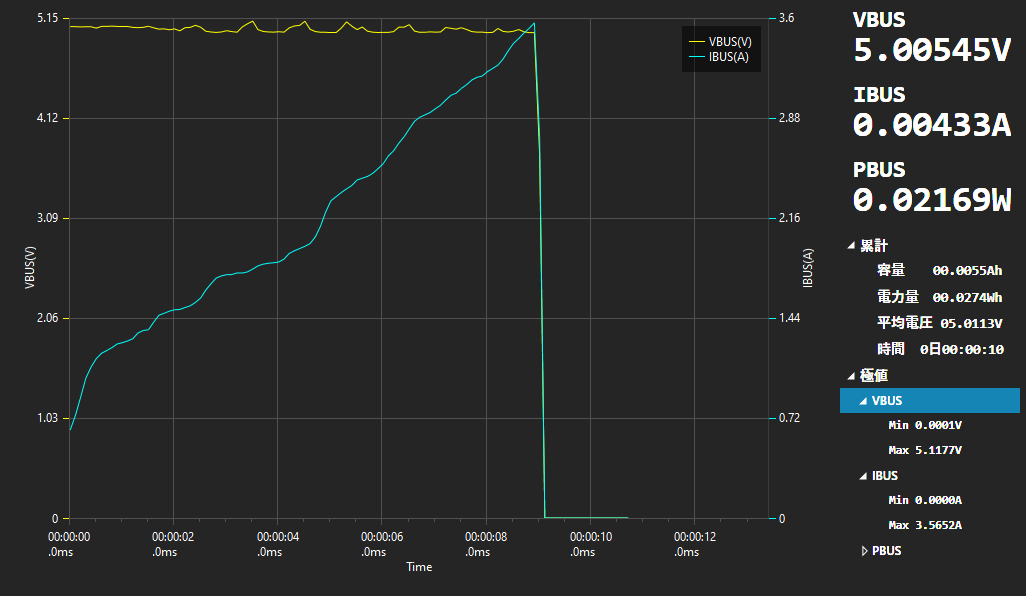Image resolution: width=1026 pixels, height=596 pixels.
Task: Click the 容量 00.0055Ah row
Action: (938, 271)
